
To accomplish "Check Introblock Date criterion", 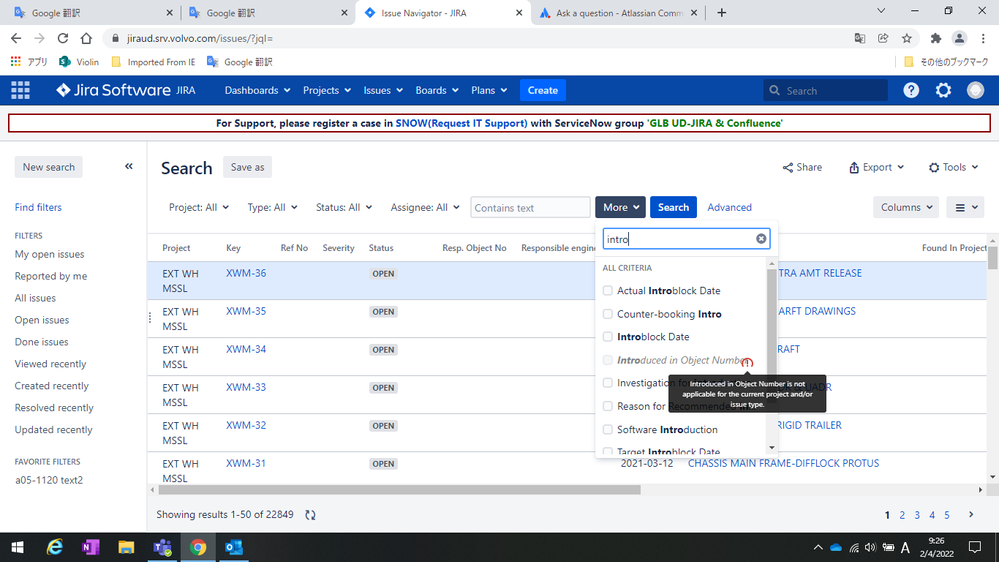I will [607, 336].
